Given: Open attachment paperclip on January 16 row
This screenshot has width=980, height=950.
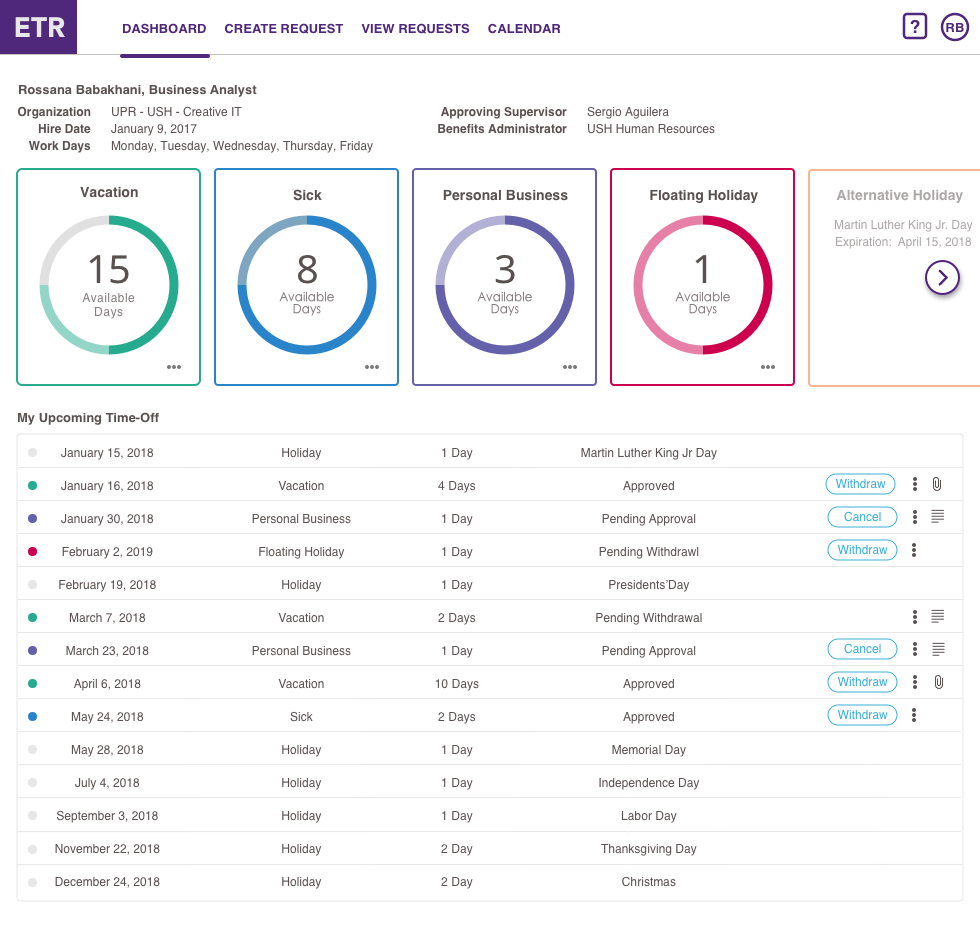Looking at the screenshot, I should pyautogui.click(x=937, y=484).
